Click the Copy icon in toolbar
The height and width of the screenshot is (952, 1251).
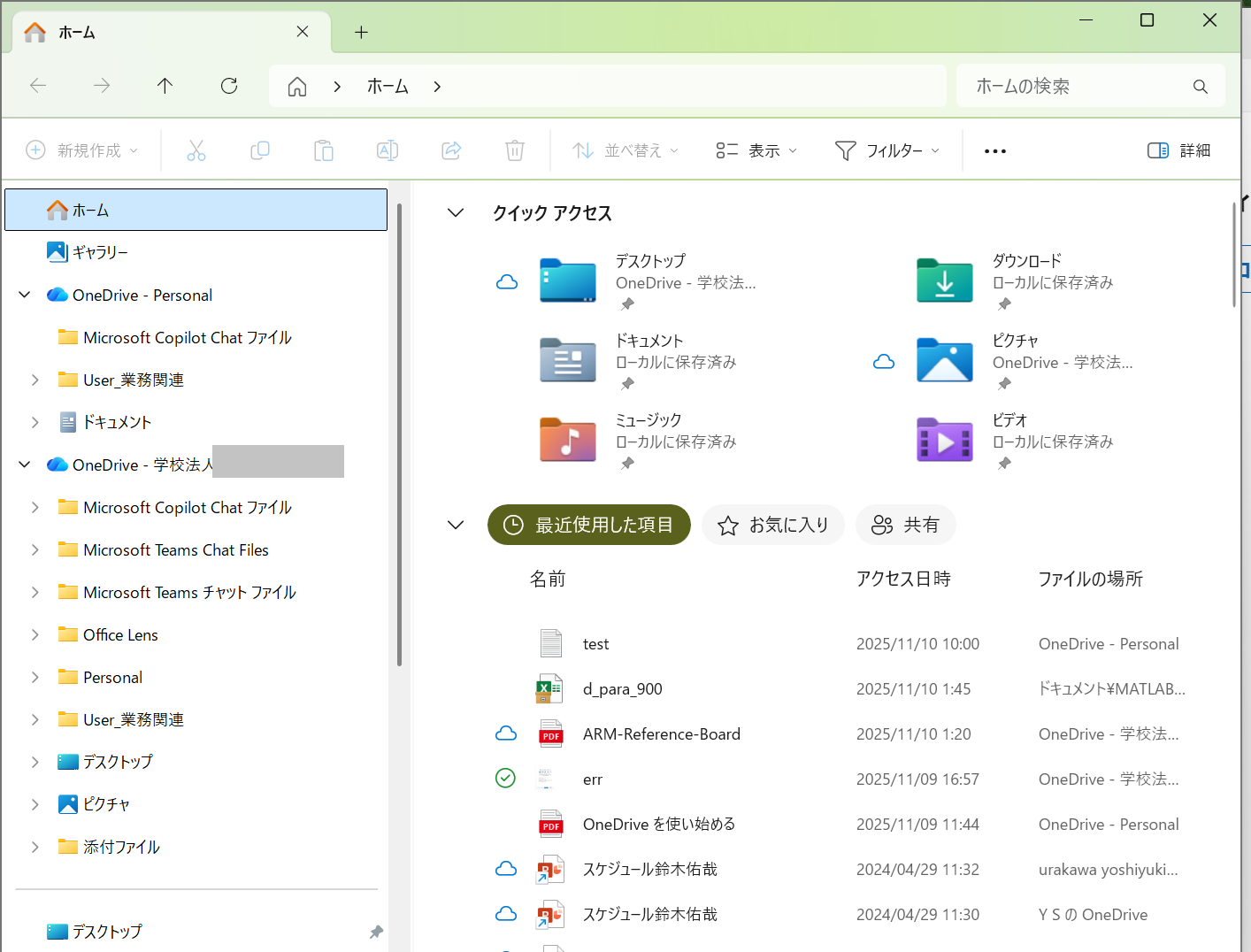coord(260,150)
